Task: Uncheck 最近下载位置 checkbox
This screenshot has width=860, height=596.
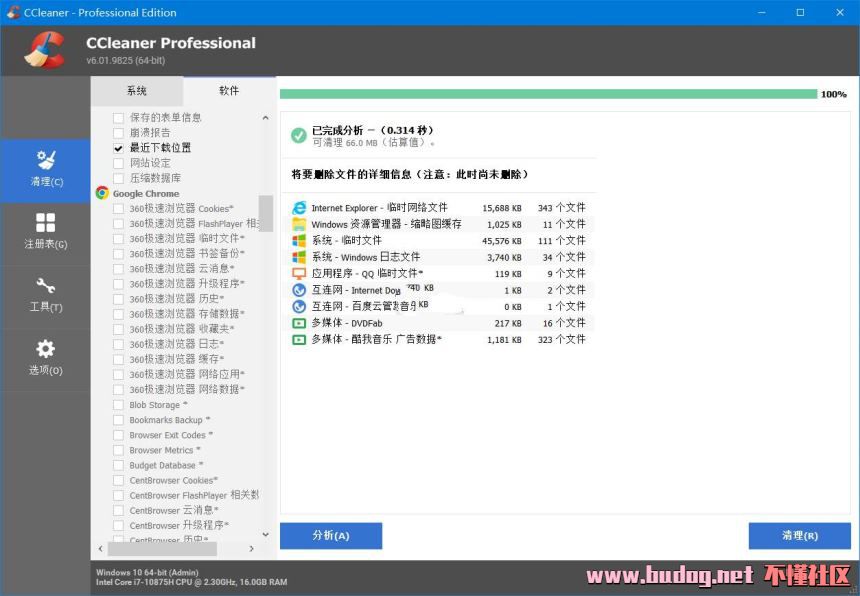Action: tap(118, 148)
